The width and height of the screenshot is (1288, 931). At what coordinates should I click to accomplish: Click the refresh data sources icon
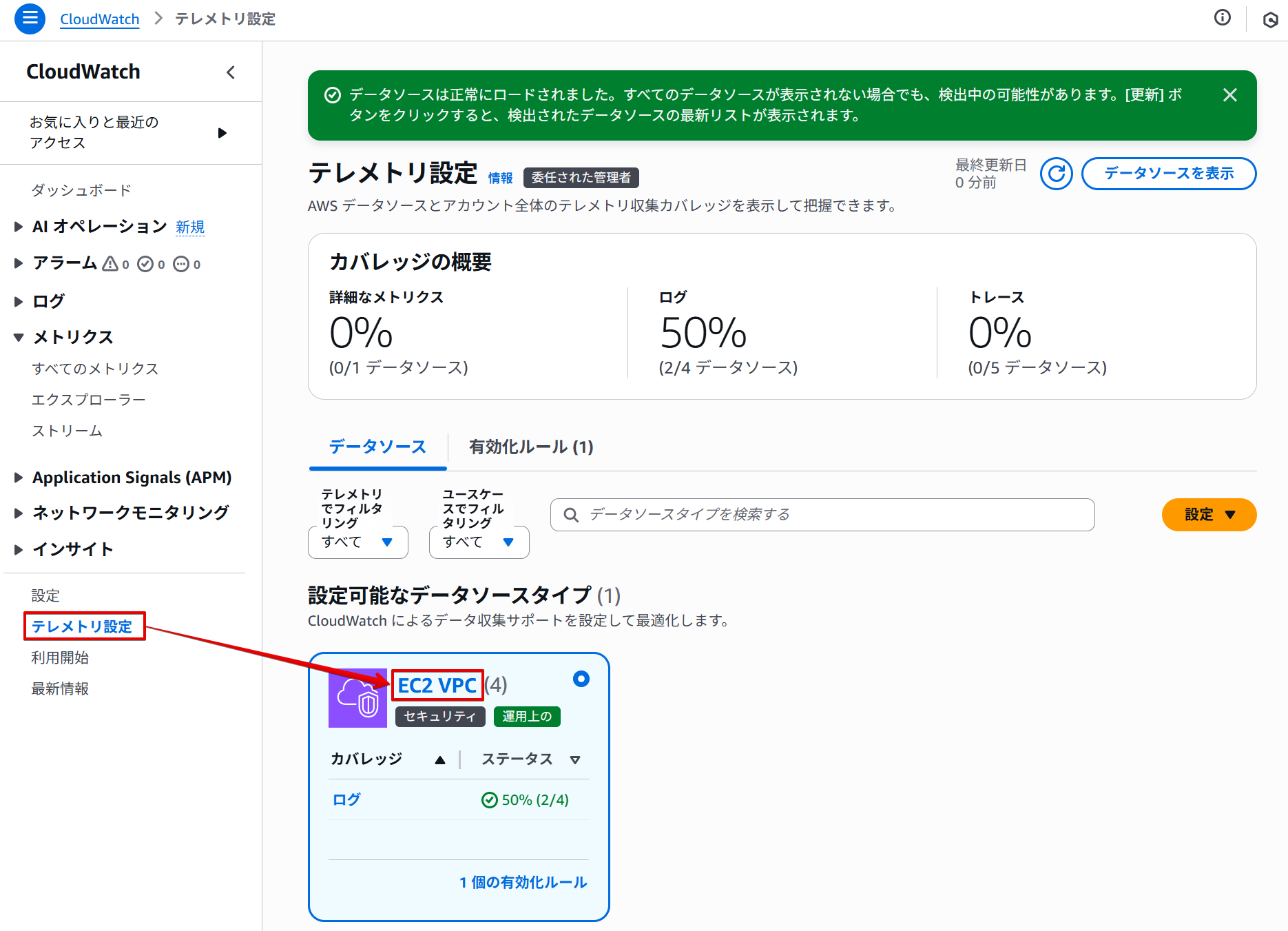(x=1056, y=174)
